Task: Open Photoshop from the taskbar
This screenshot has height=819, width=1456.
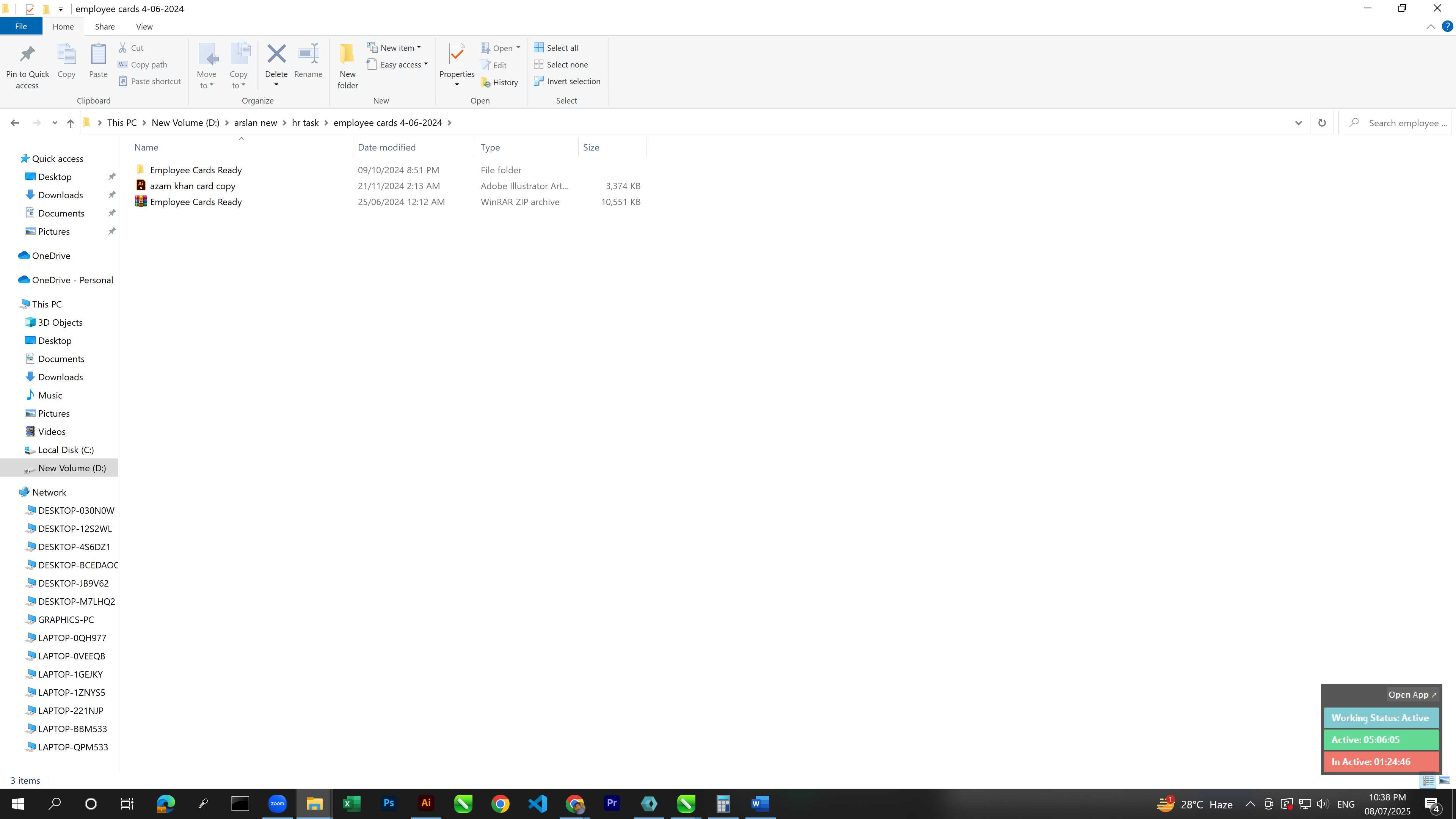Action: [388, 803]
